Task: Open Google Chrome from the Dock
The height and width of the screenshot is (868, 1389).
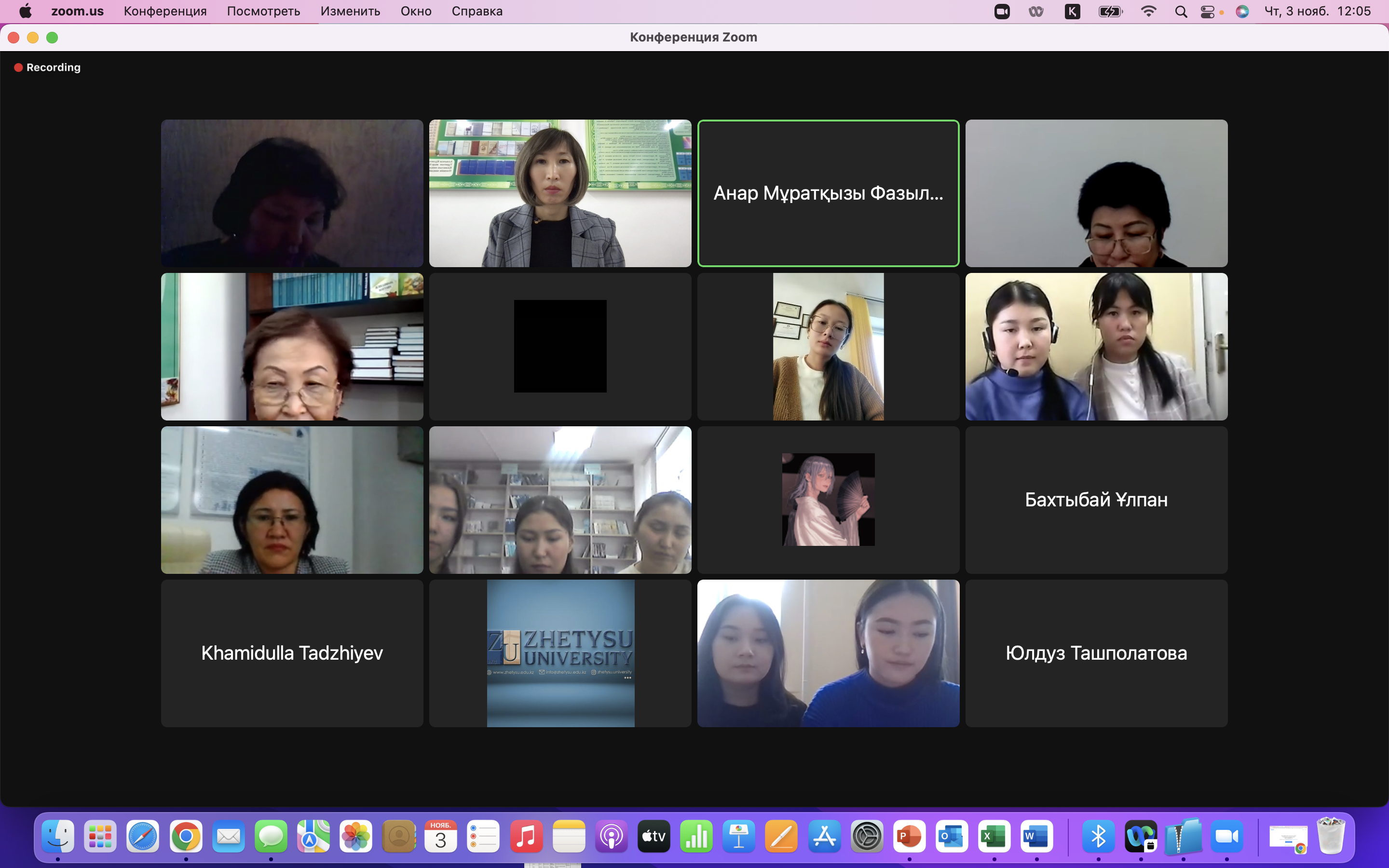Action: (x=186, y=837)
